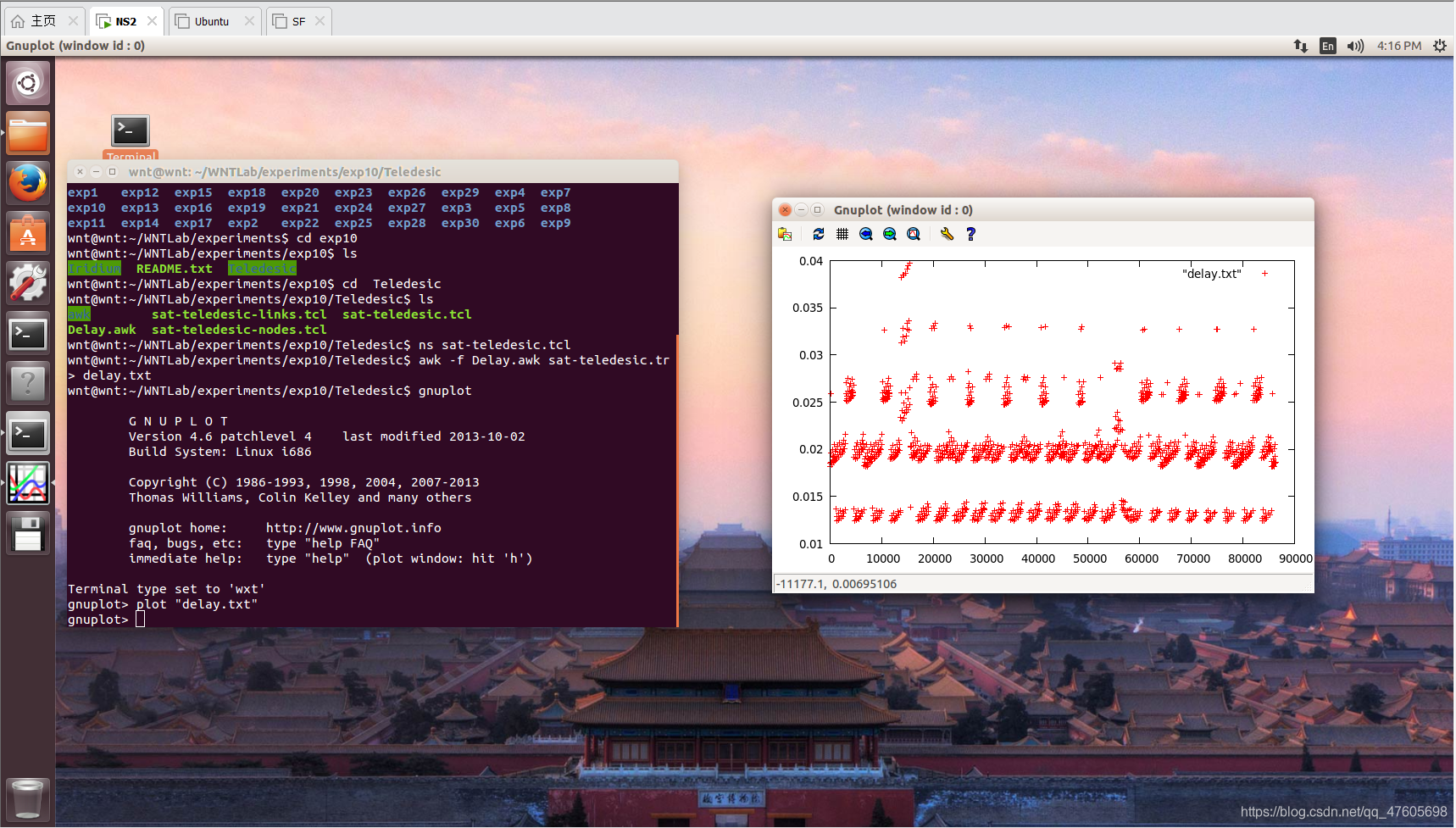Screen dimensions: 1456x828
Task: Click "Version 4.6 patchlevel 4" text in terminal
Action: click(220, 436)
